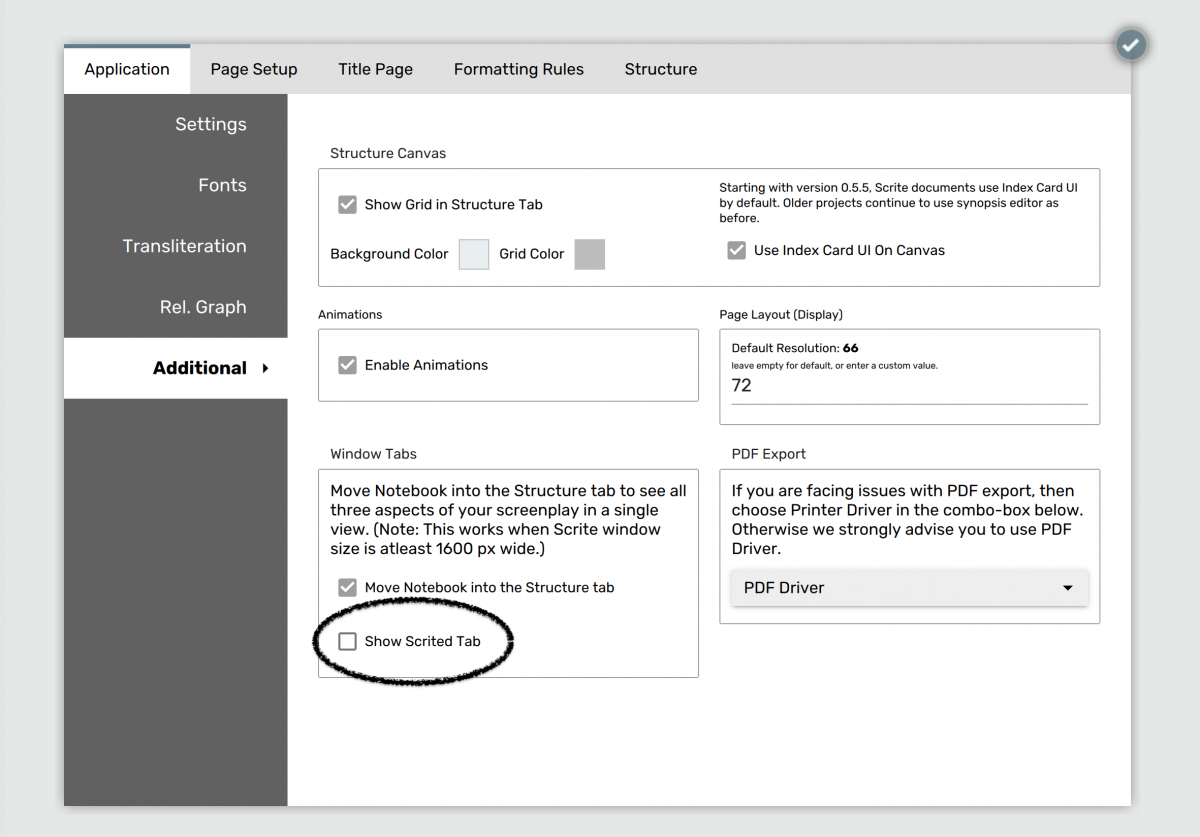Image resolution: width=1200 pixels, height=837 pixels.
Task: Select the Additional sidebar section
Action: [x=199, y=367]
